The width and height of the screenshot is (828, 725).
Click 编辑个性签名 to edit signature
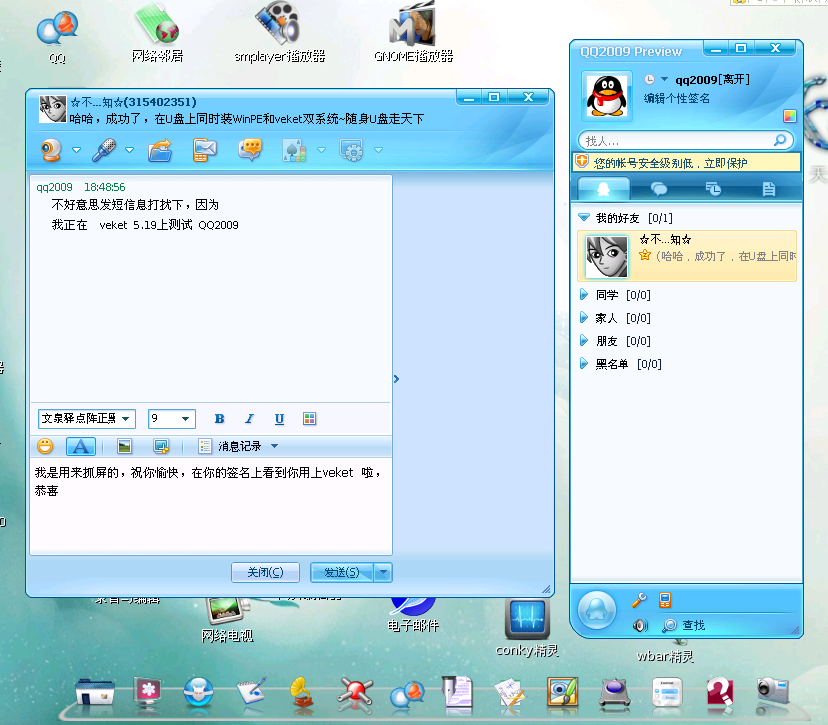(676, 99)
